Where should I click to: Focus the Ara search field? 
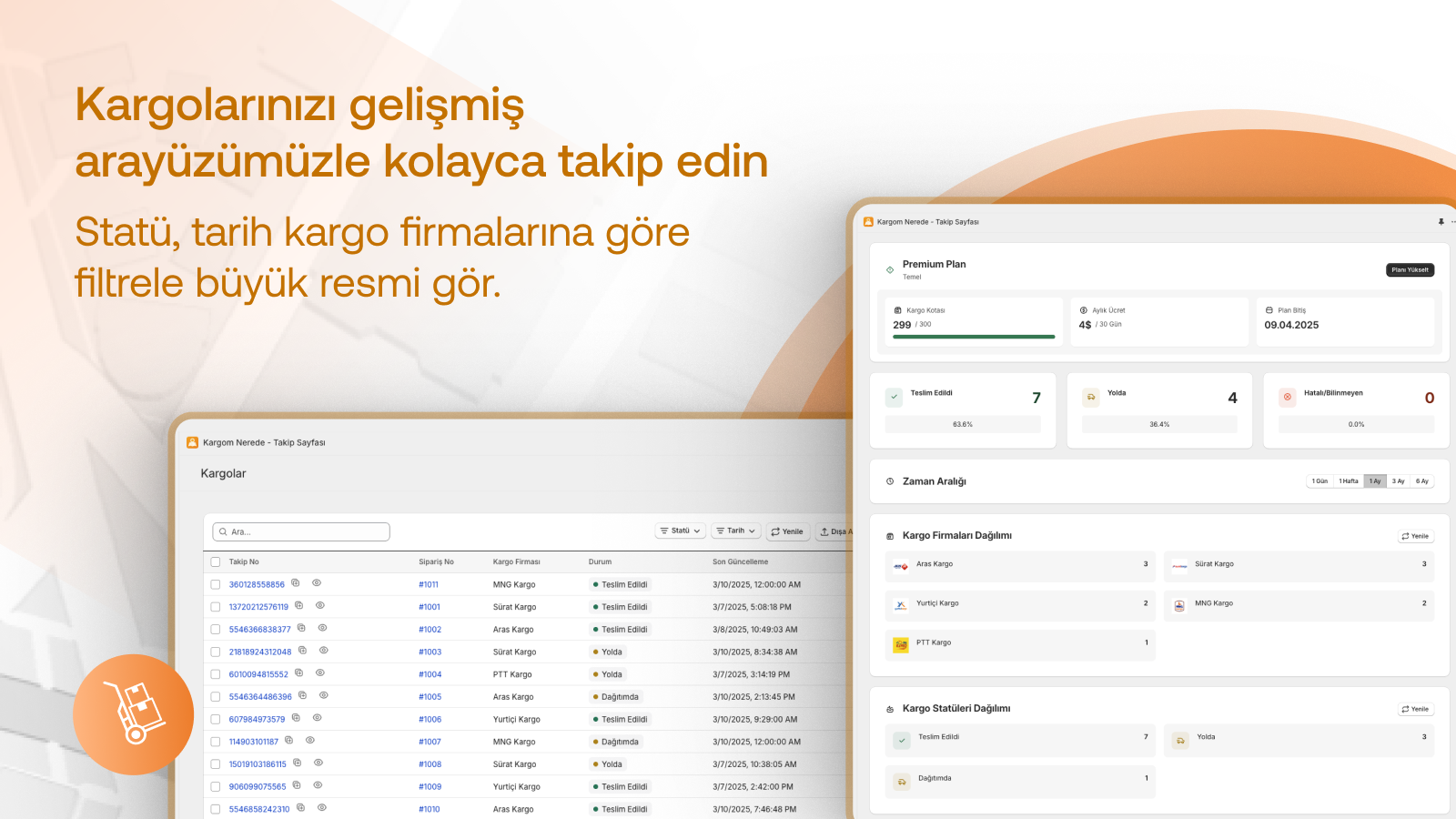(301, 531)
